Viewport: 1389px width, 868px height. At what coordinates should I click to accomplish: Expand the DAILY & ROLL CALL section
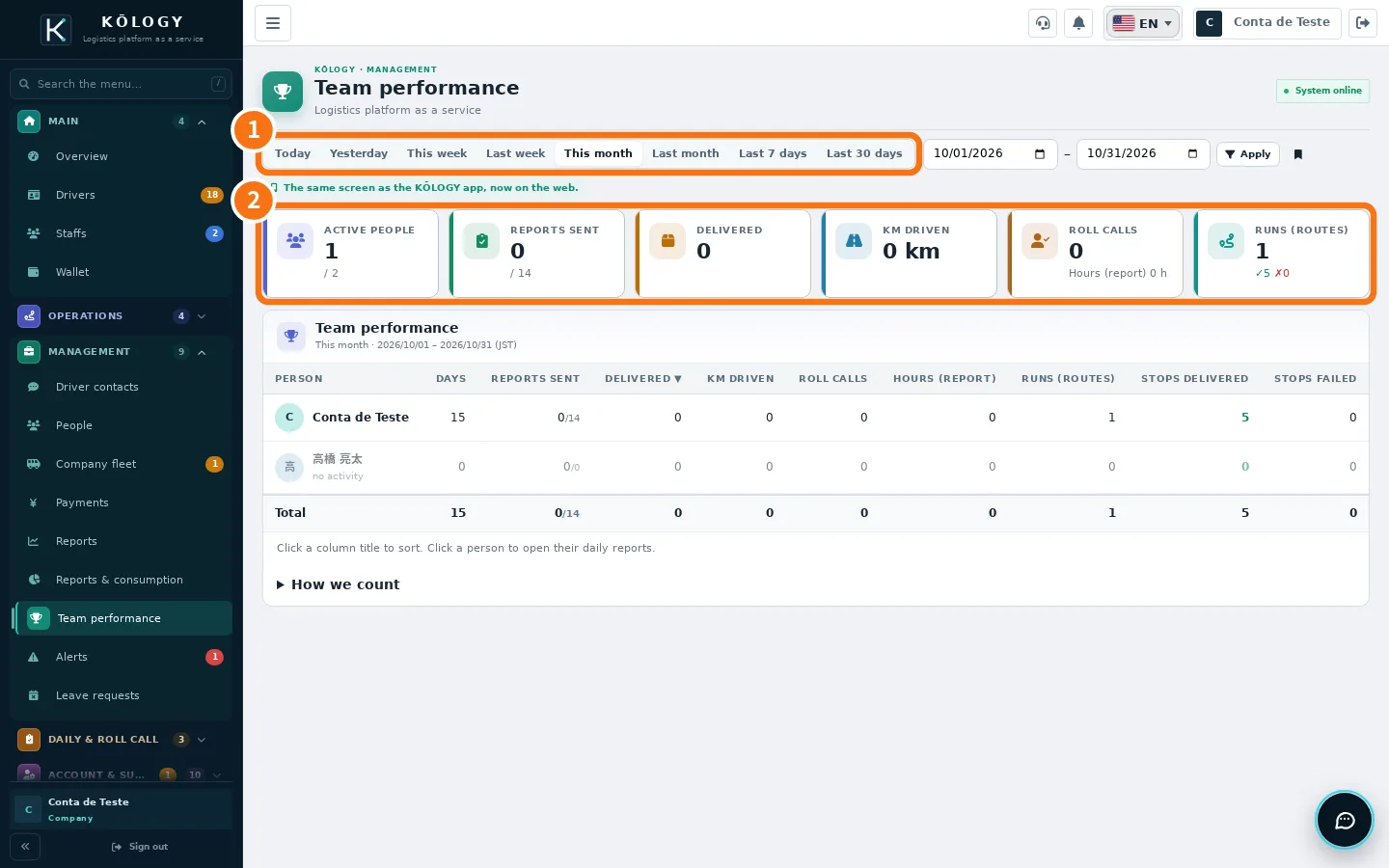tap(123, 740)
